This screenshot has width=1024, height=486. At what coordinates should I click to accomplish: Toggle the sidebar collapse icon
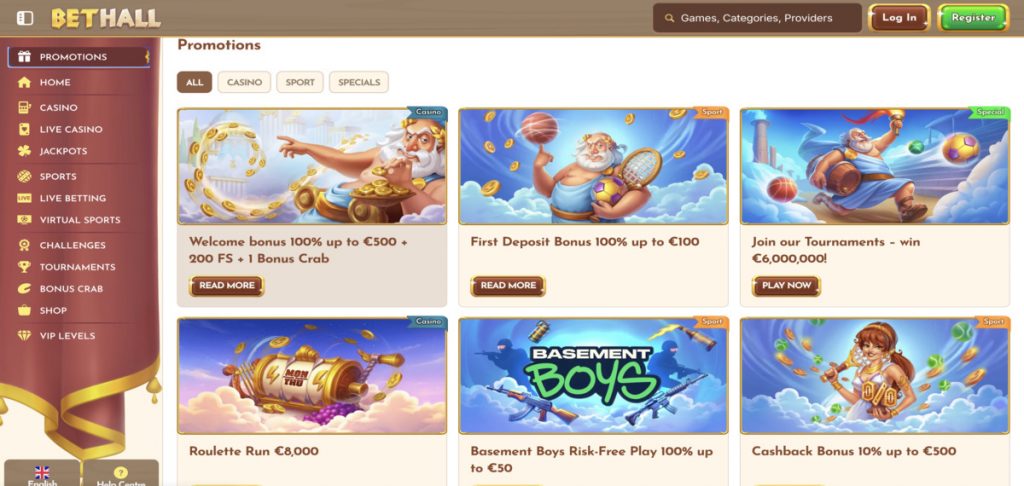pos(25,18)
